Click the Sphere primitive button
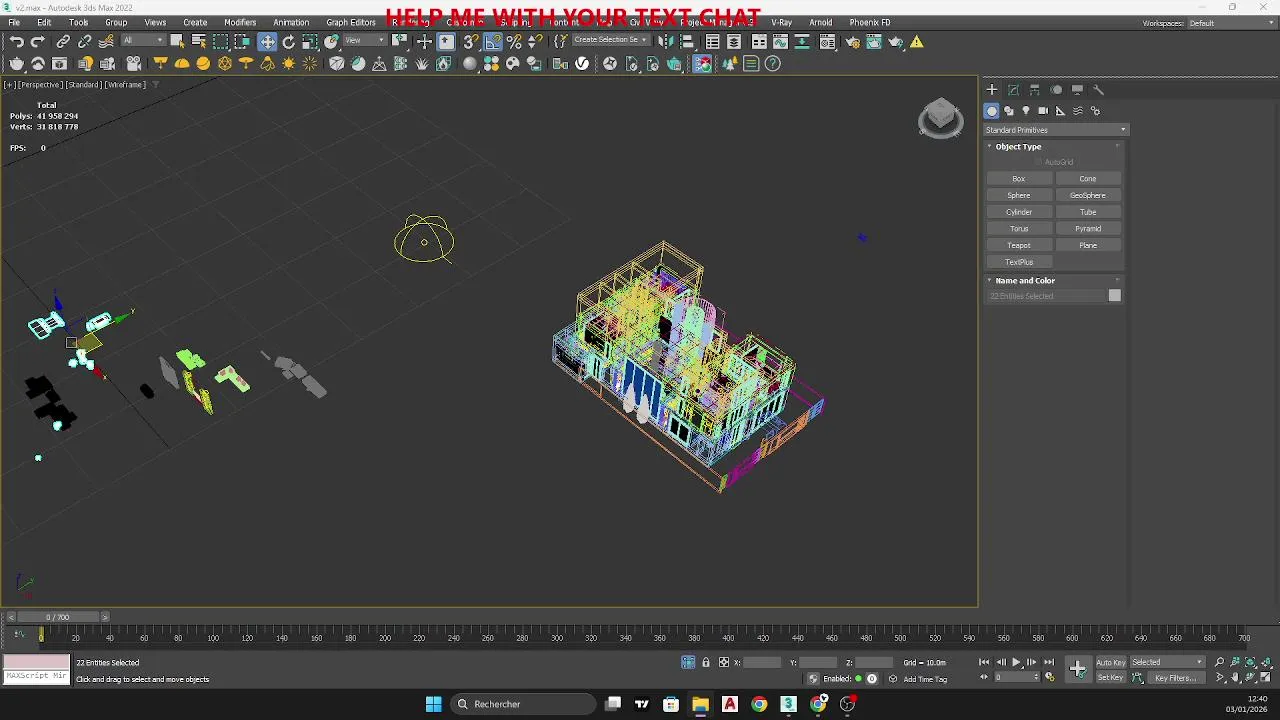The image size is (1280, 720). point(1019,195)
